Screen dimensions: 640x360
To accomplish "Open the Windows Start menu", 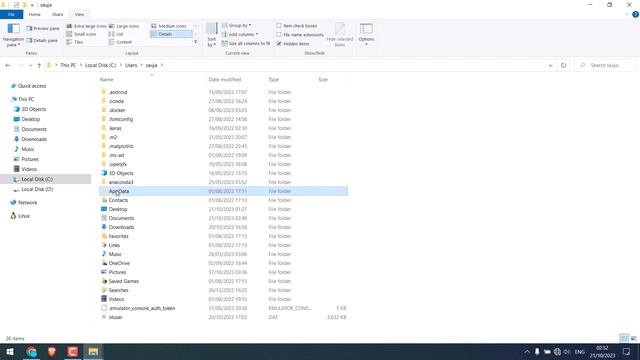I will tap(10, 351).
